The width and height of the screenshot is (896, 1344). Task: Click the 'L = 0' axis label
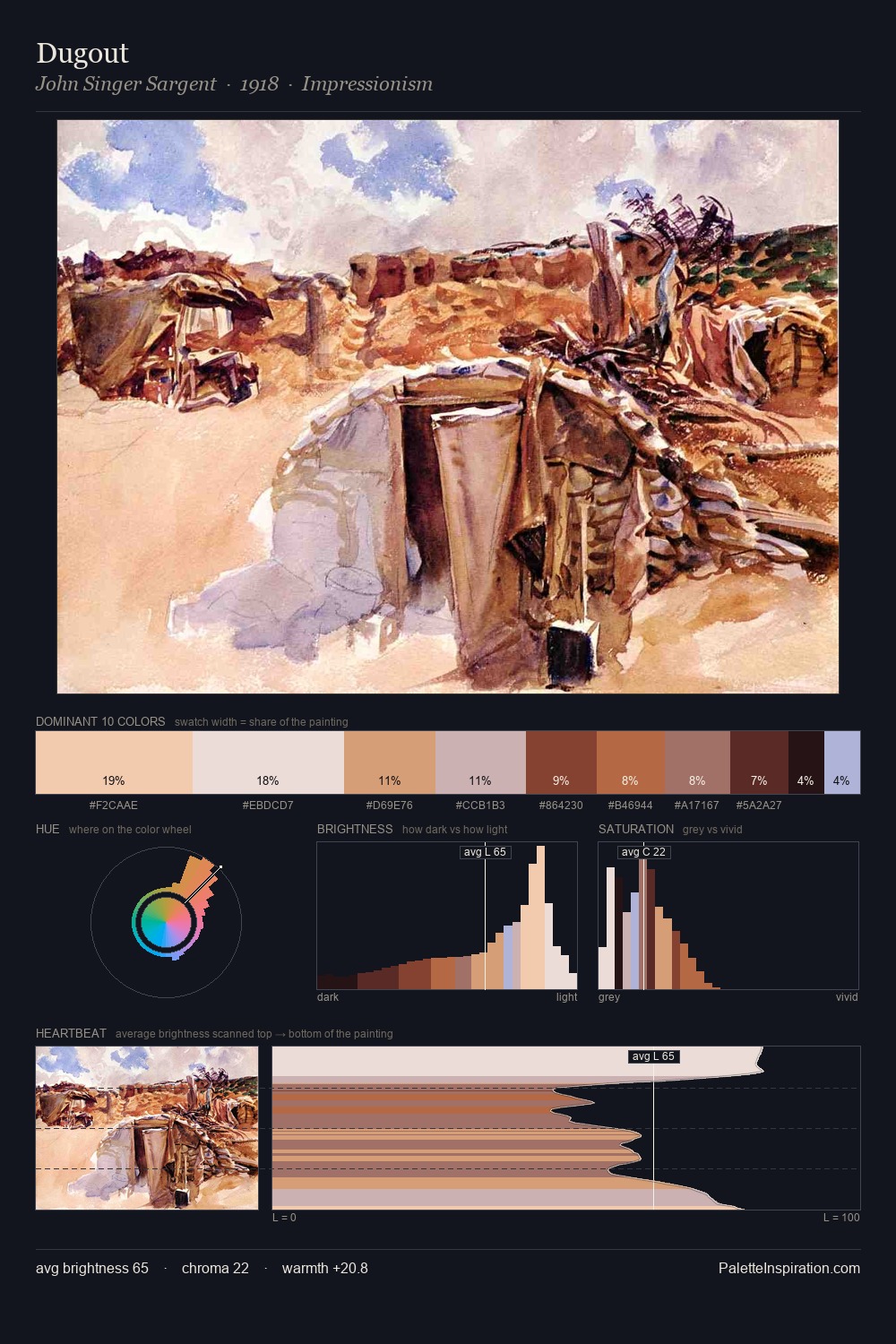coord(284,1218)
